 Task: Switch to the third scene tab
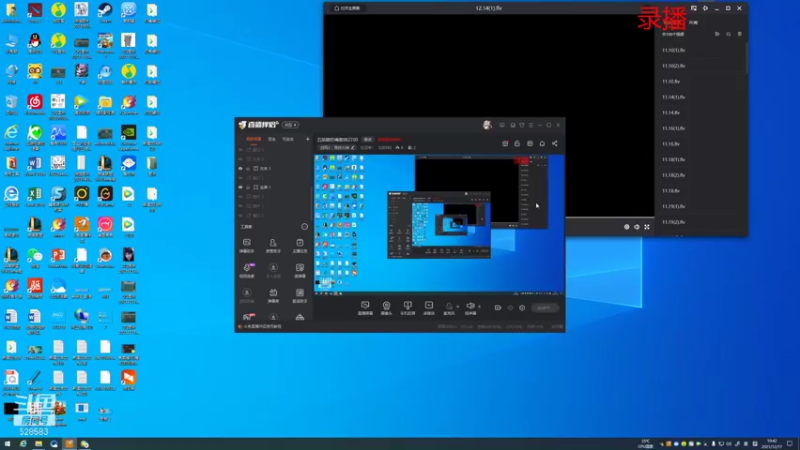[288, 139]
